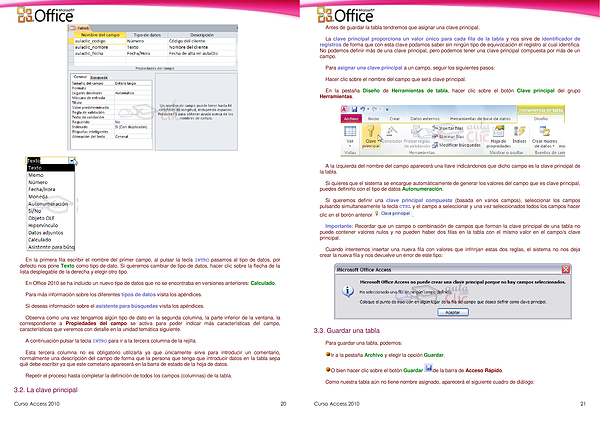This screenshot has width=600, height=424.
Task: Open the Datos externos ribbon tab
Action: pos(425,119)
